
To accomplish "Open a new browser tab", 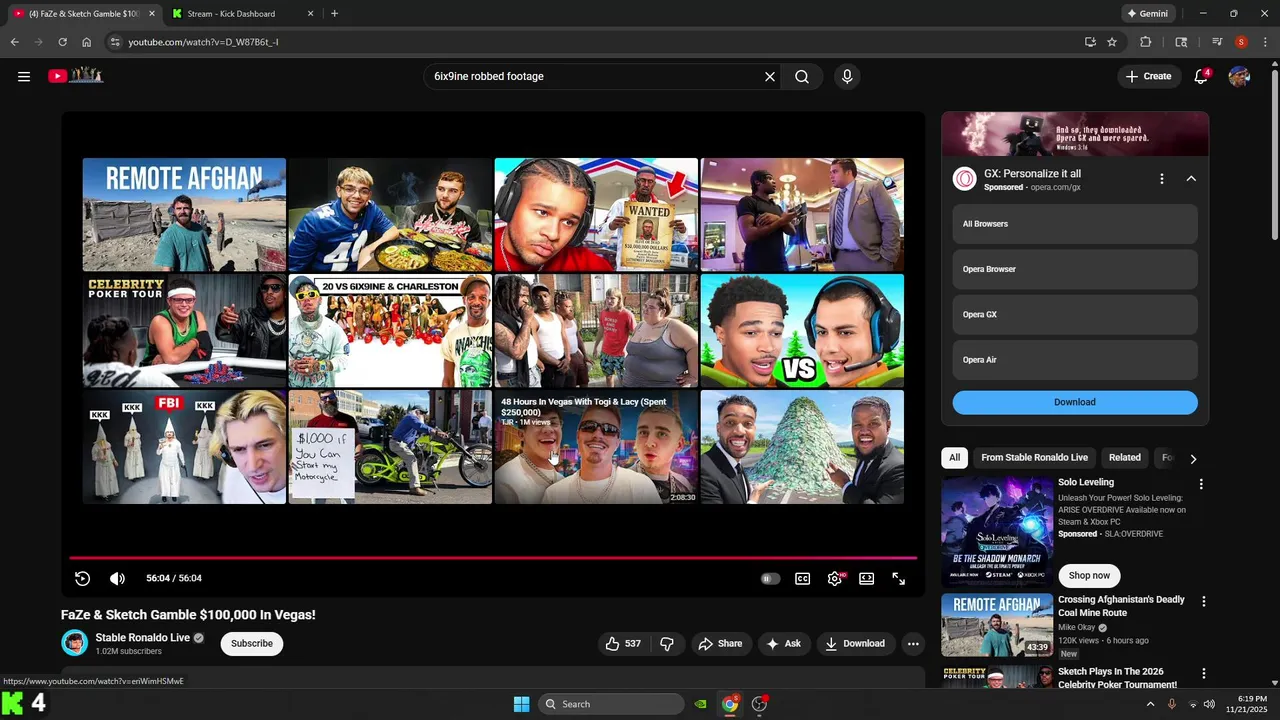I will (334, 14).
